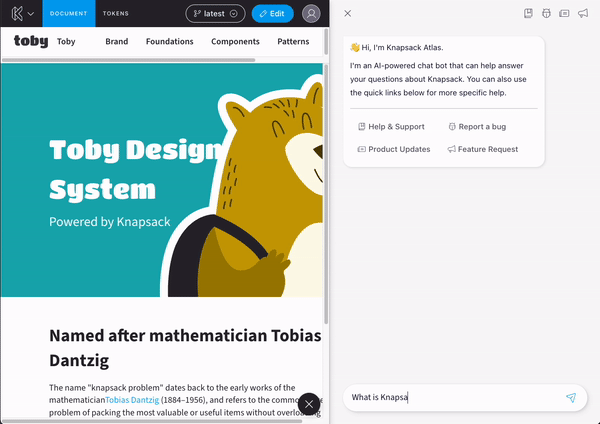Click the Edit button
Viewport: 600px width, 424px height.
[272, 14]
